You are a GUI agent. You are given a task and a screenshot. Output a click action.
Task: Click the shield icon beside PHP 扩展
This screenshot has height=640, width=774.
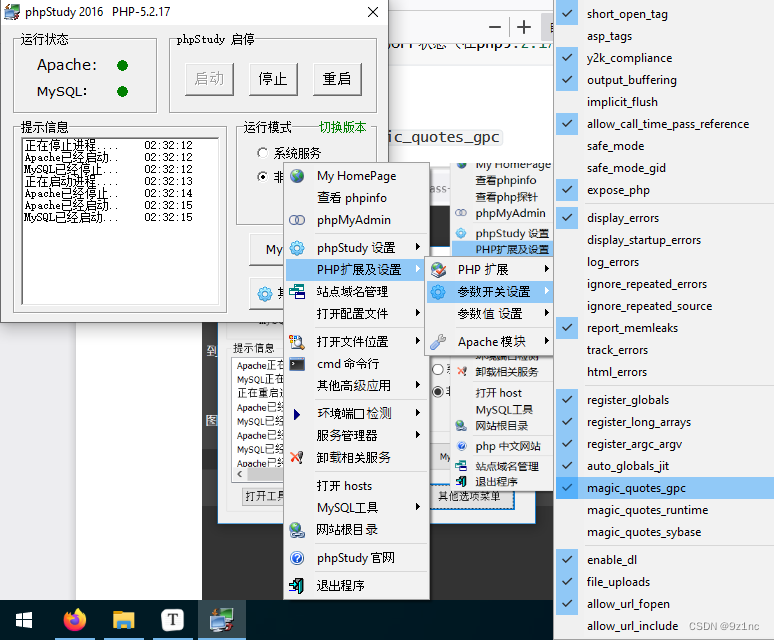[x=438, y=269]
